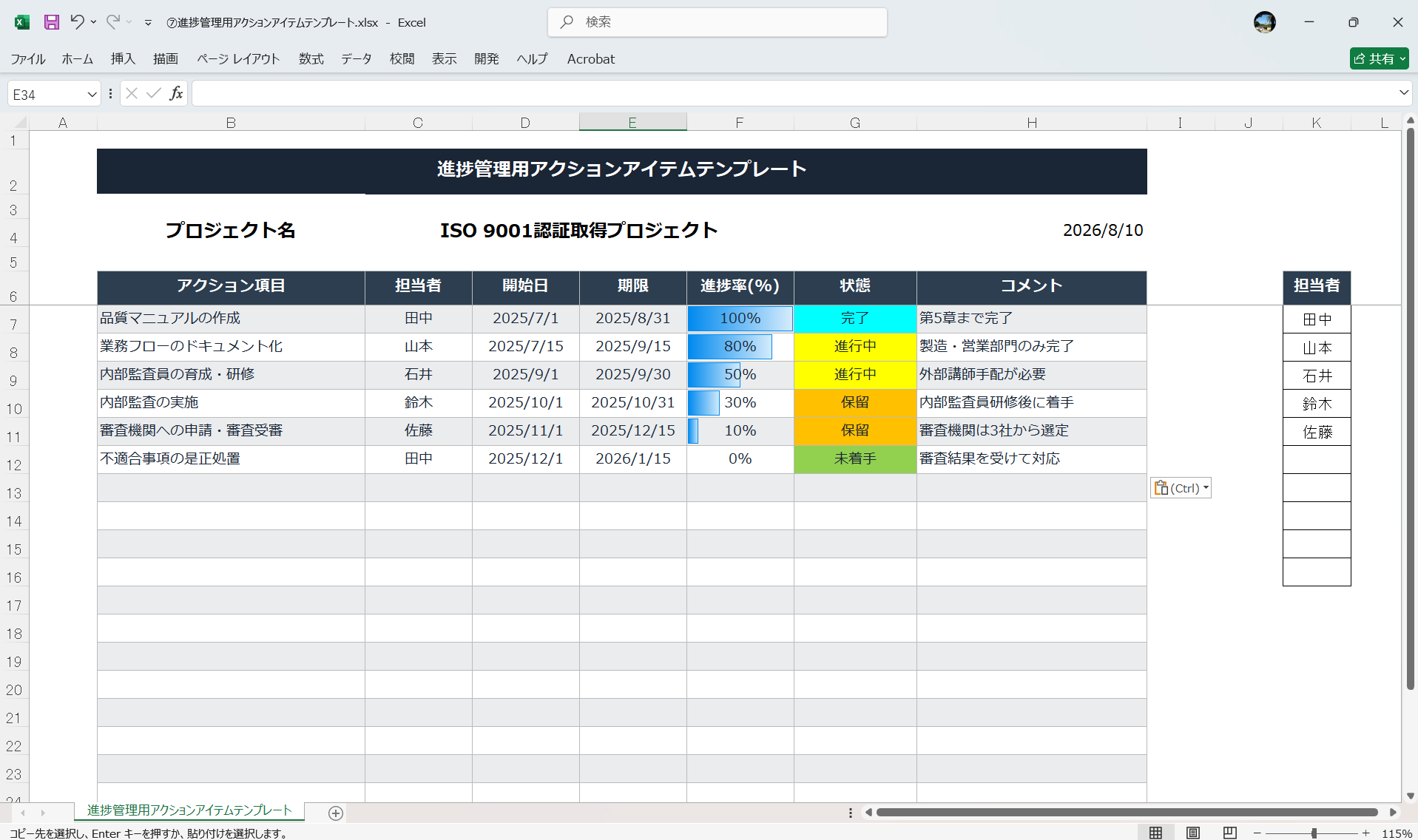Click the previous sheet navigation arrow
Viewport: 1418px width, 840px height.
pos(23,813)
